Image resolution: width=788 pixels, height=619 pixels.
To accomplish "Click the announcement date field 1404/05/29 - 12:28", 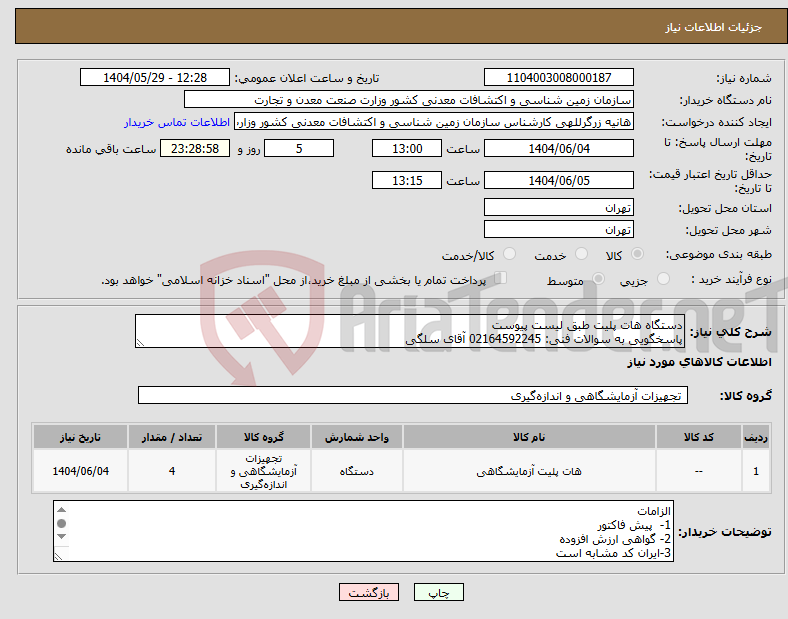I will pos(155,77).
